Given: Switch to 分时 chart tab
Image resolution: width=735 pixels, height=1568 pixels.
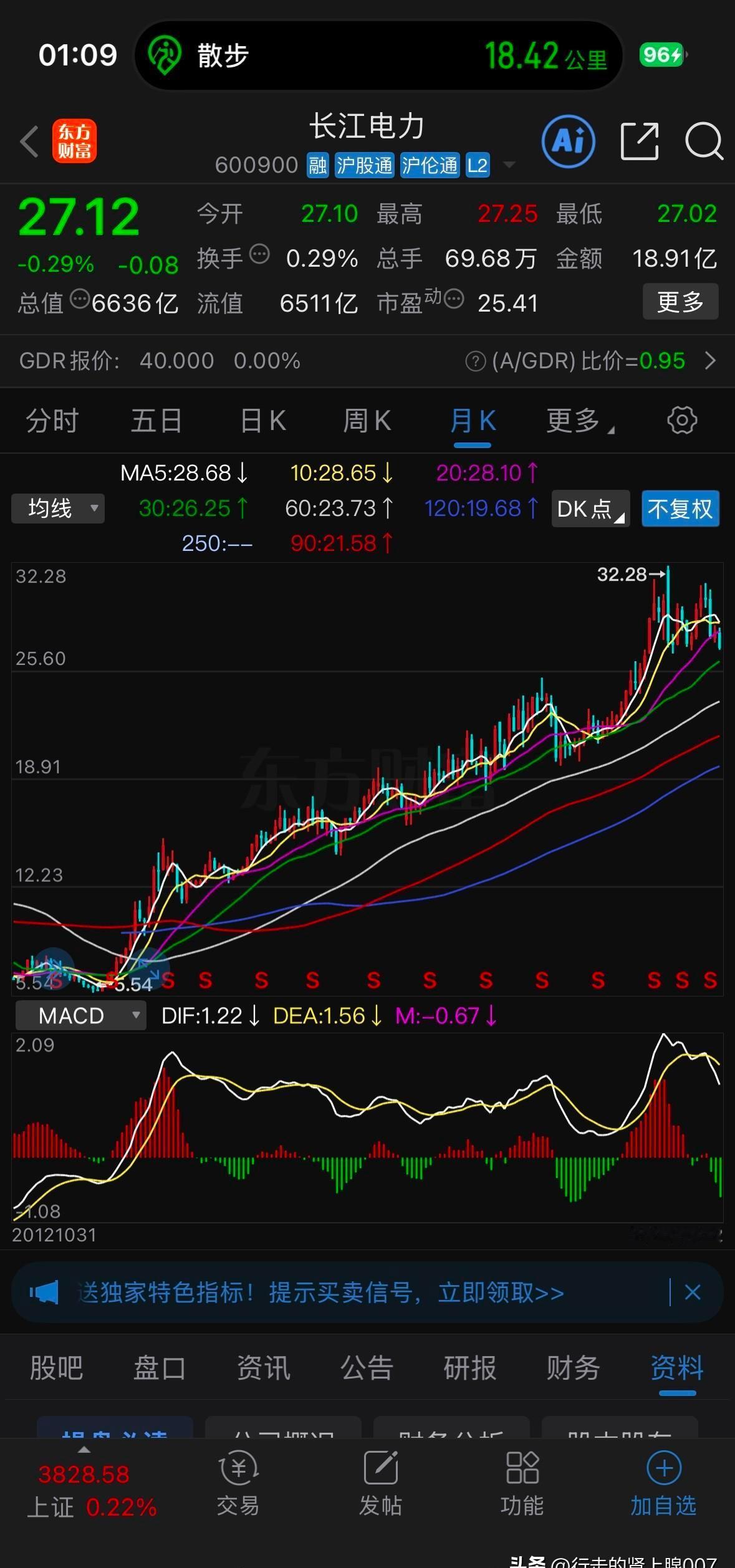Looking at the screenshot, I should tap(52, 421).
